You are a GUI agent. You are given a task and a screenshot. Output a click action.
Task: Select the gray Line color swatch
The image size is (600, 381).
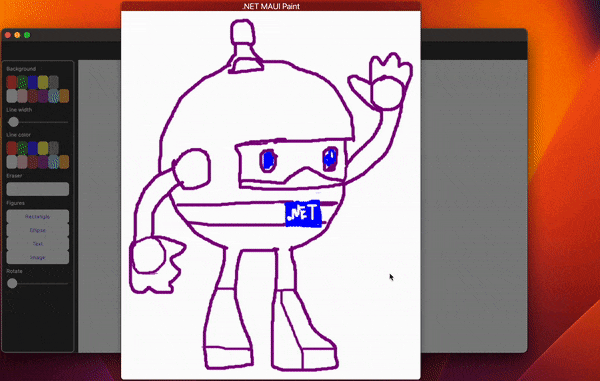[x=54, y=148]
